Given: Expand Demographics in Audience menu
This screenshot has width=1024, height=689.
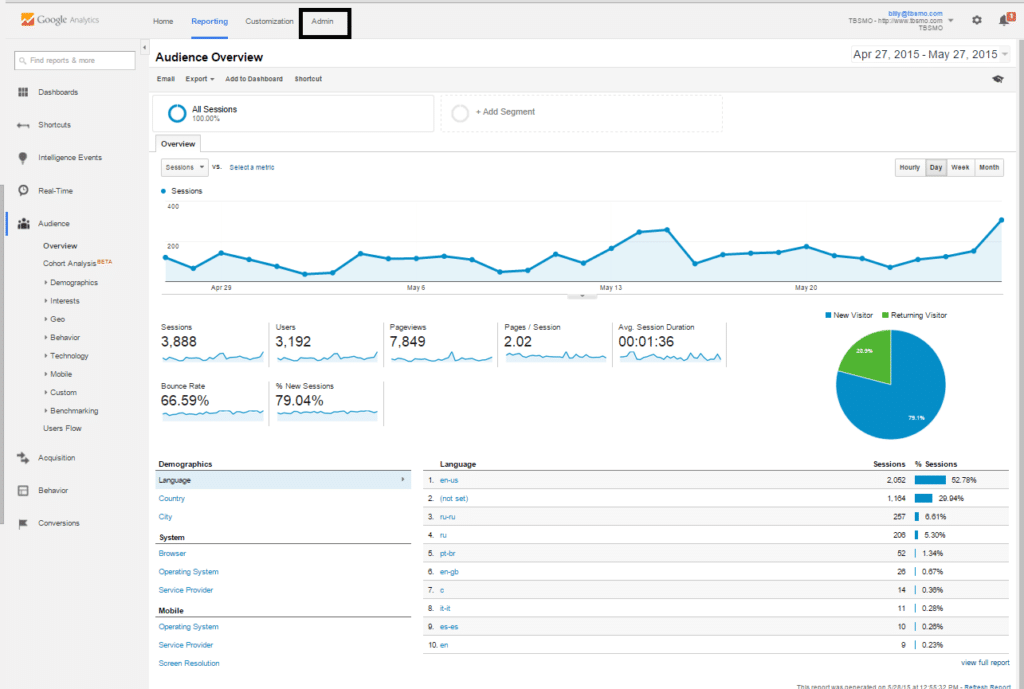Looking at the screenshot, I should click(74, 283).
